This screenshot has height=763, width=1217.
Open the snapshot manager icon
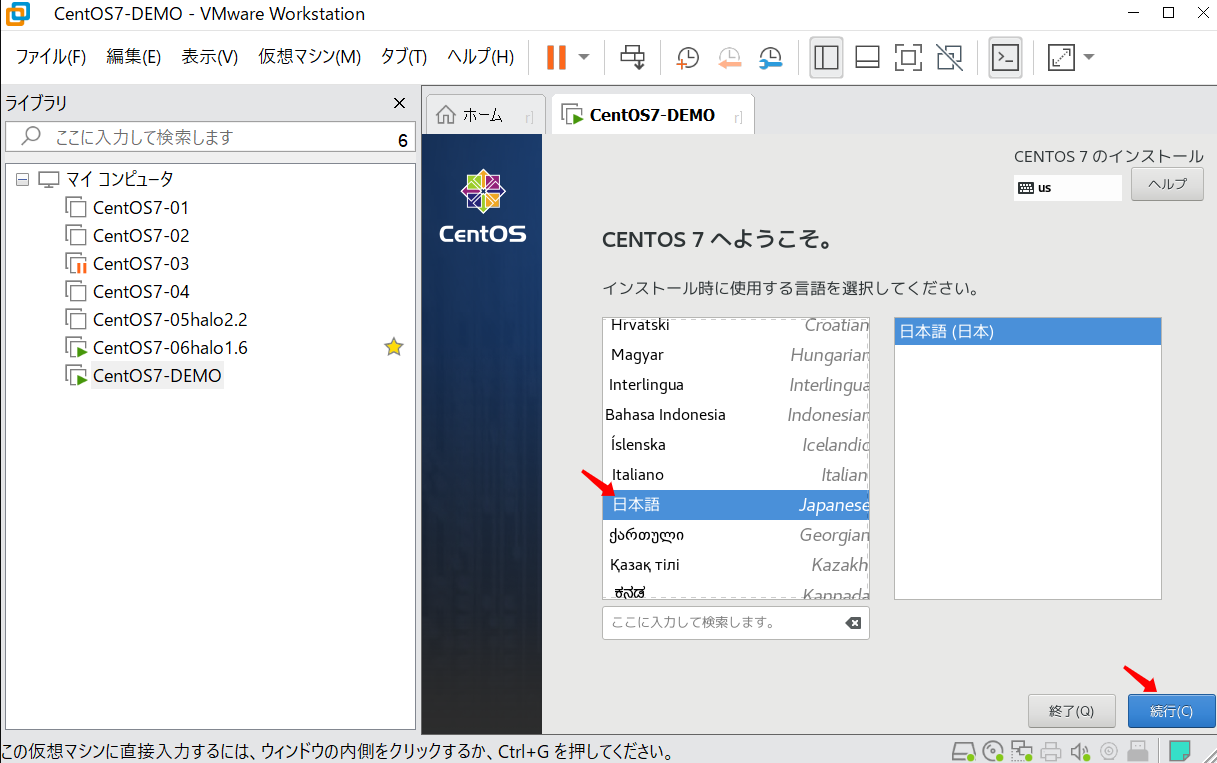(770, 58)
